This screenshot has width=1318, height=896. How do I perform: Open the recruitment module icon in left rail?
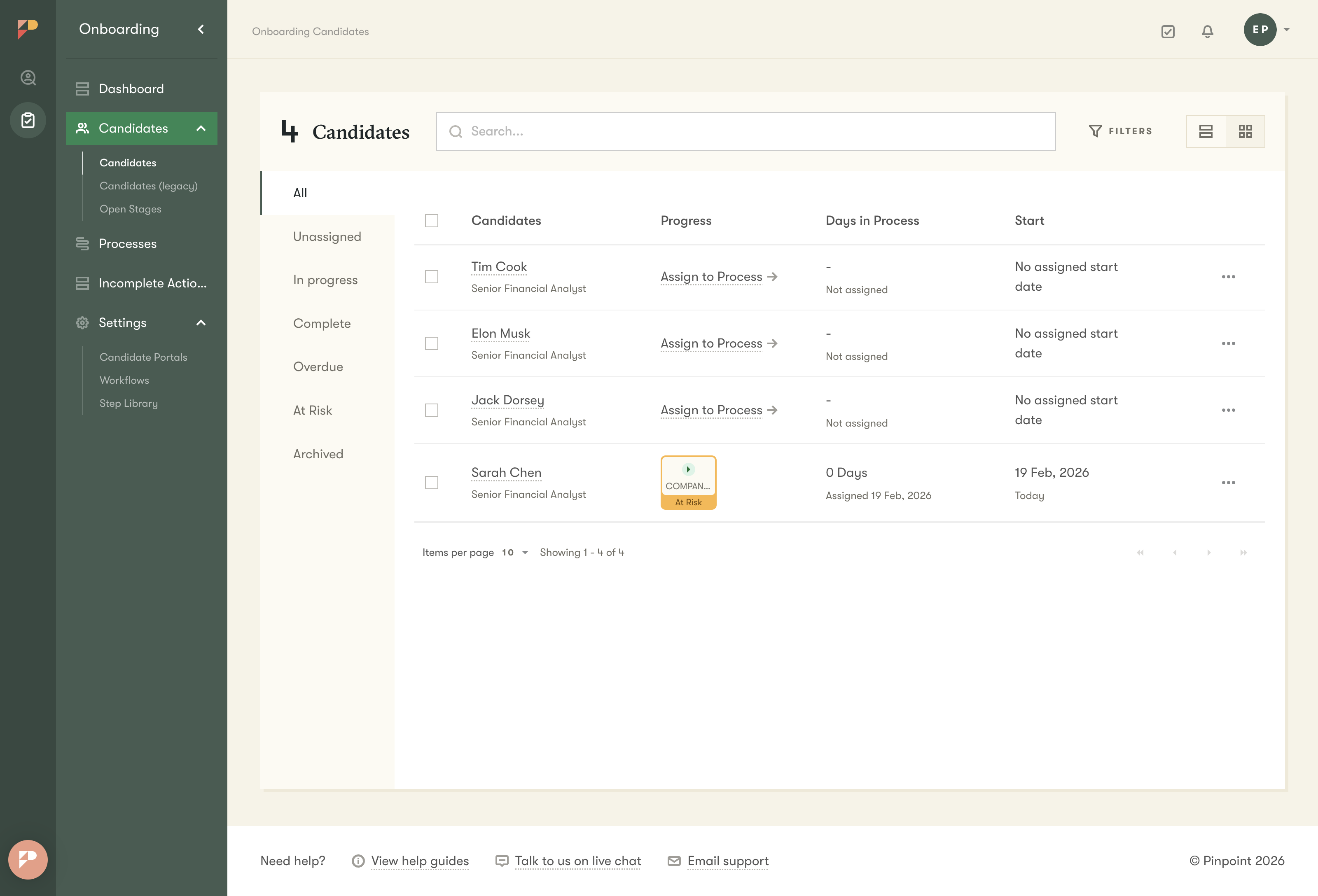(28, 78)
